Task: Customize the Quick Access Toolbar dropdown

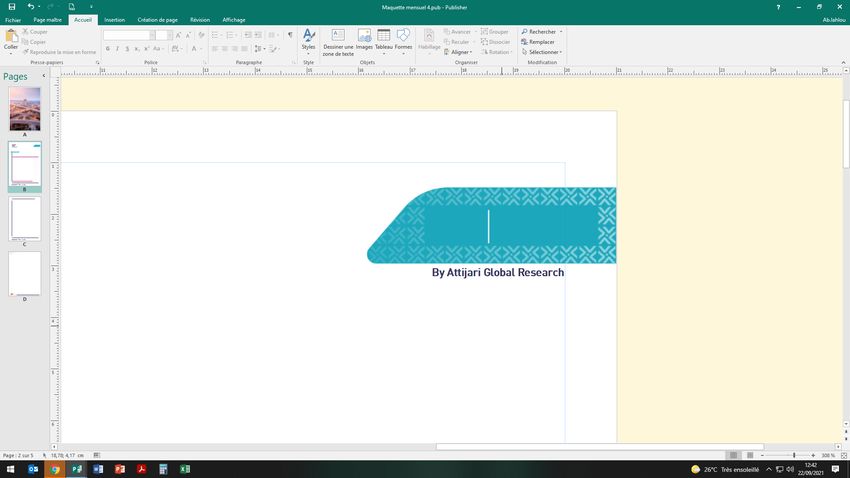Action: click(x=91, y=7)
